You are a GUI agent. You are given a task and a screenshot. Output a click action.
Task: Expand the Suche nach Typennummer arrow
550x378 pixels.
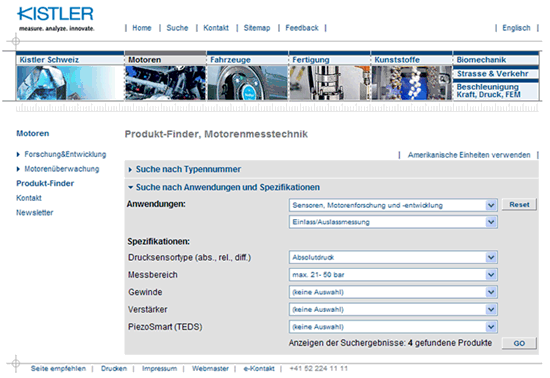[x=130, y=170]
